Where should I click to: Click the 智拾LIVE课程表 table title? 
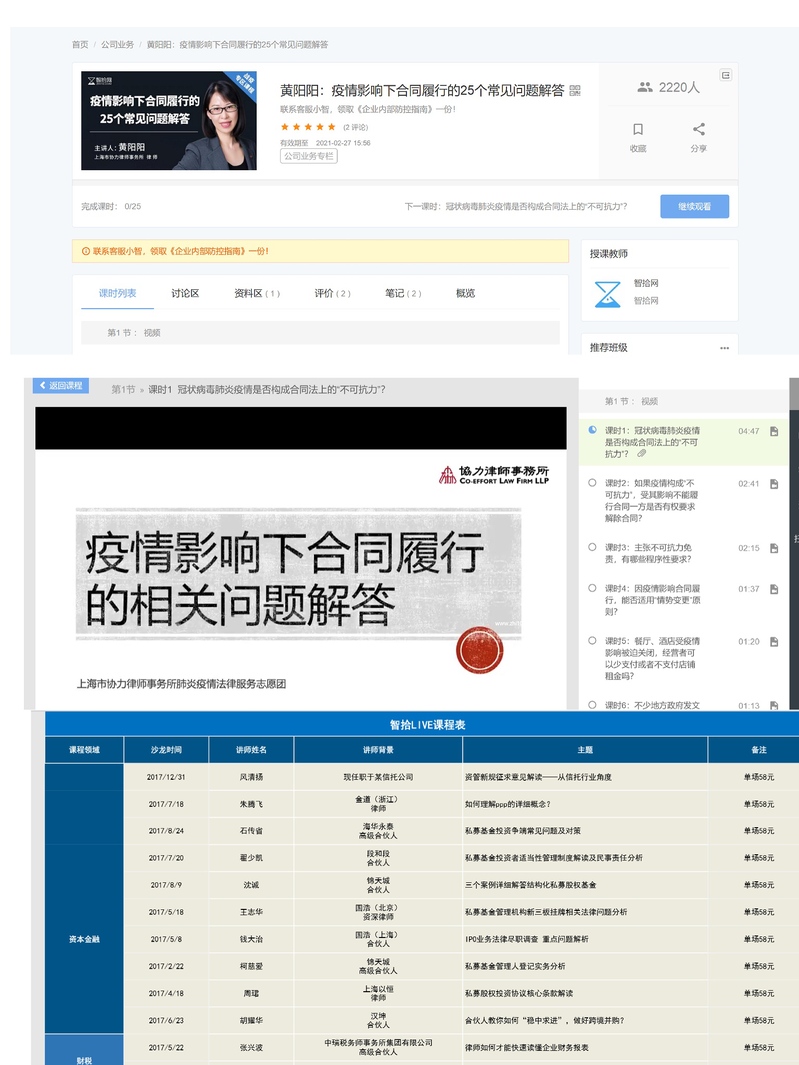[x=427, y=725]
